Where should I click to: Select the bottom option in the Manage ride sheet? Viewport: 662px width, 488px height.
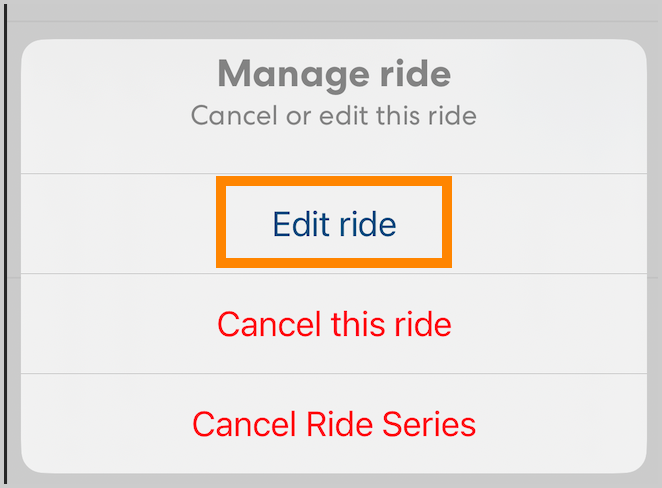(334, 424)
